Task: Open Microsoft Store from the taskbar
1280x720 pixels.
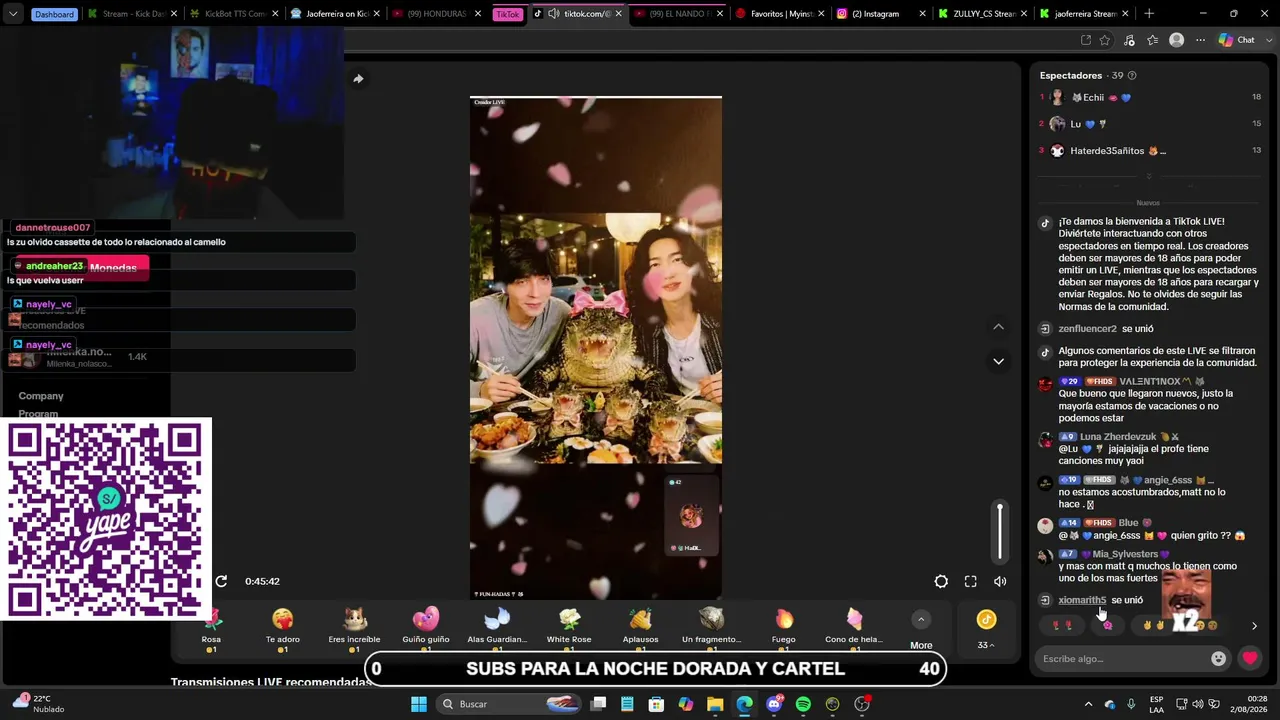Action: [x=656, y=704]
